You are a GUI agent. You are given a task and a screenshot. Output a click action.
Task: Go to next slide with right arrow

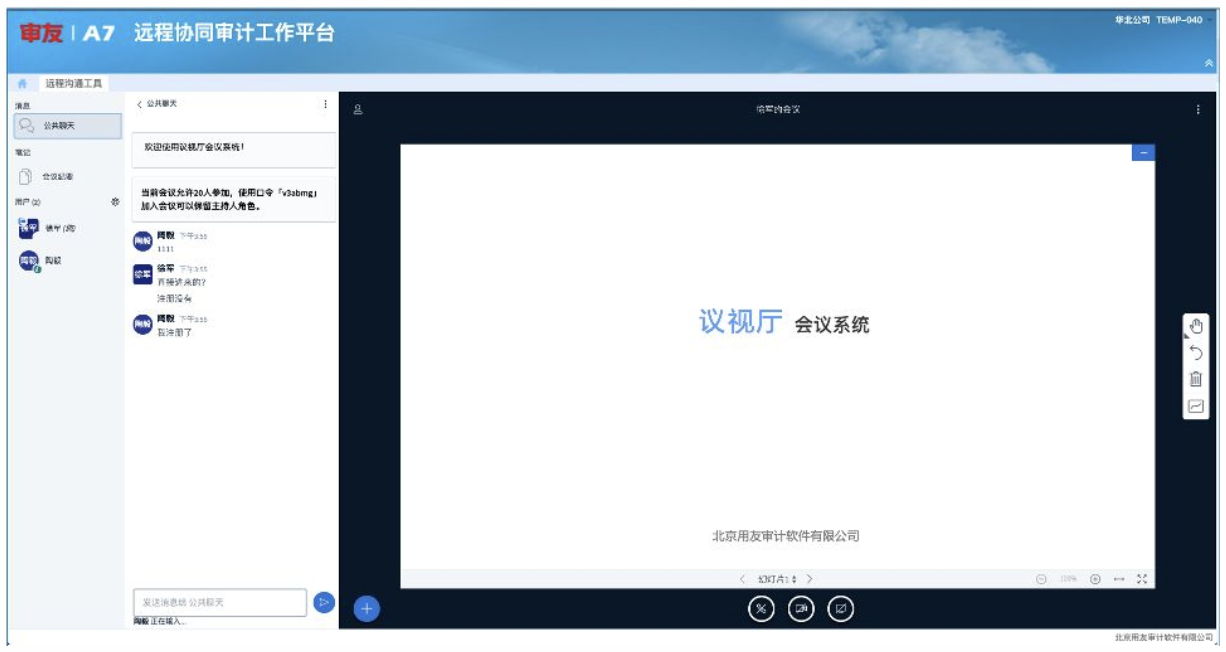point(809,579)
